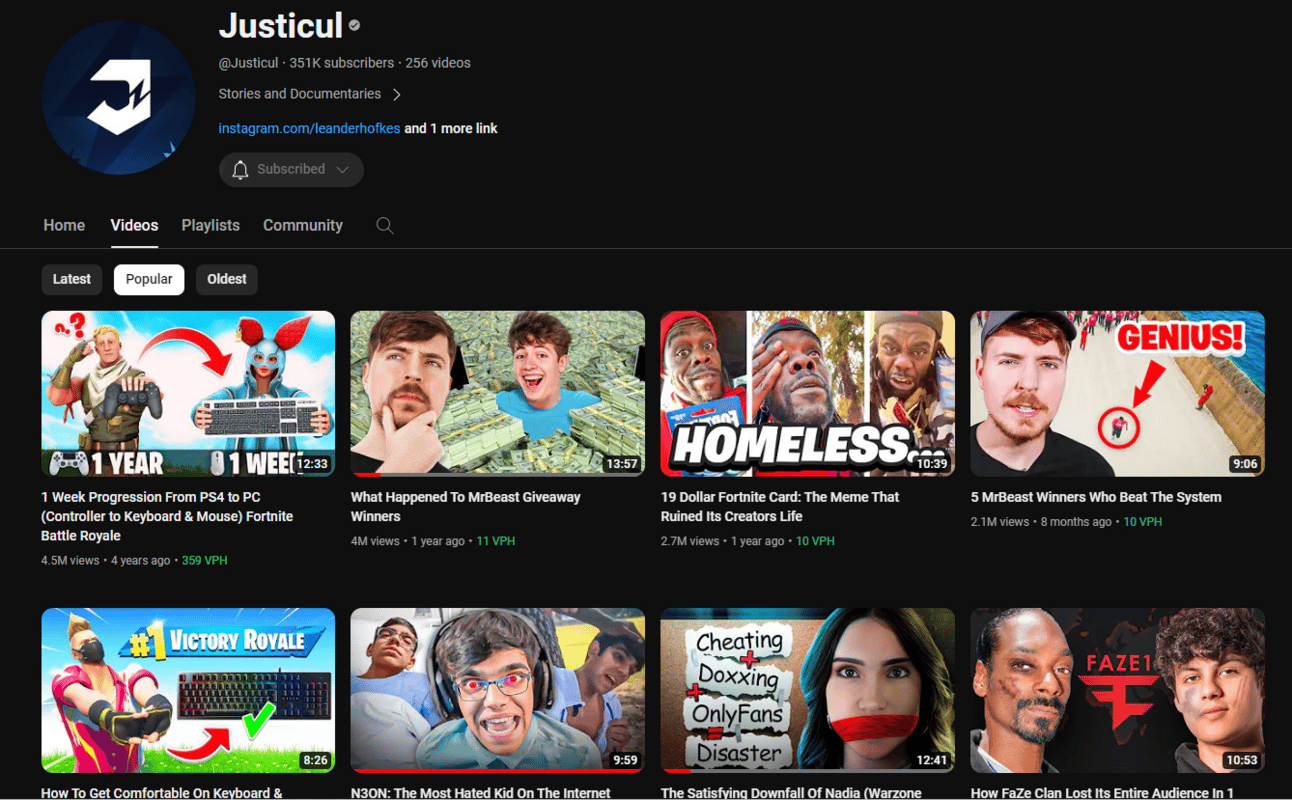Click the MrBeast Giveaway Winners money thumbnail

(x=498, y=393)
